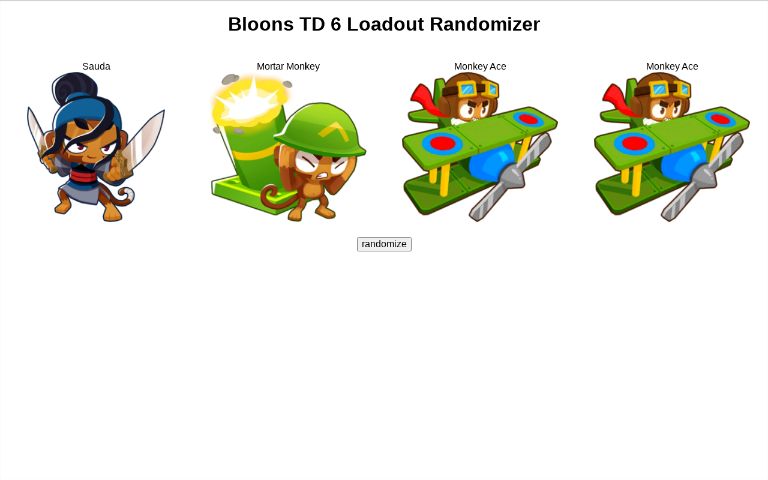Click the Monkey Ace plane beside Mortar Monkey
Viewport: 768px width, 480px height.
click(x=480, y=147)
